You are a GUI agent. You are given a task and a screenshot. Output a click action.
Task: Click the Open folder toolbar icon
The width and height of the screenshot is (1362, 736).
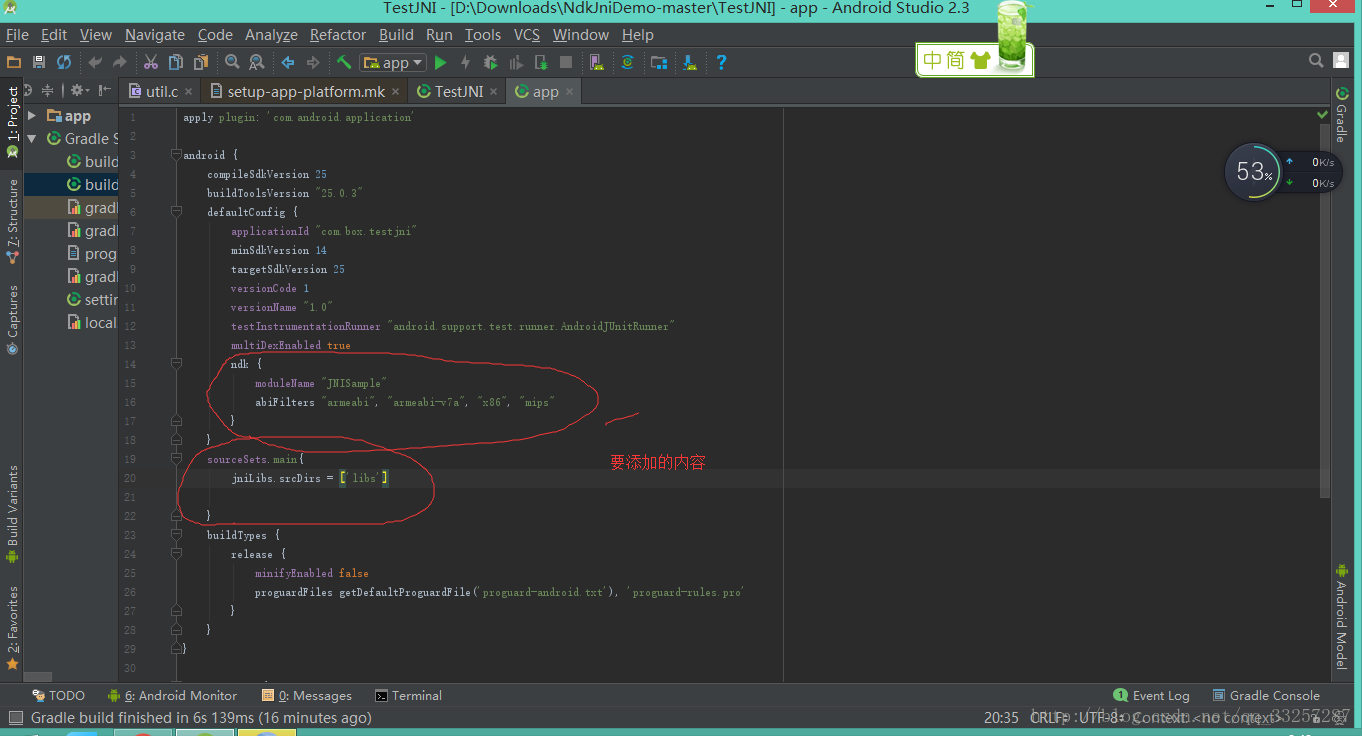click(14, 62)
